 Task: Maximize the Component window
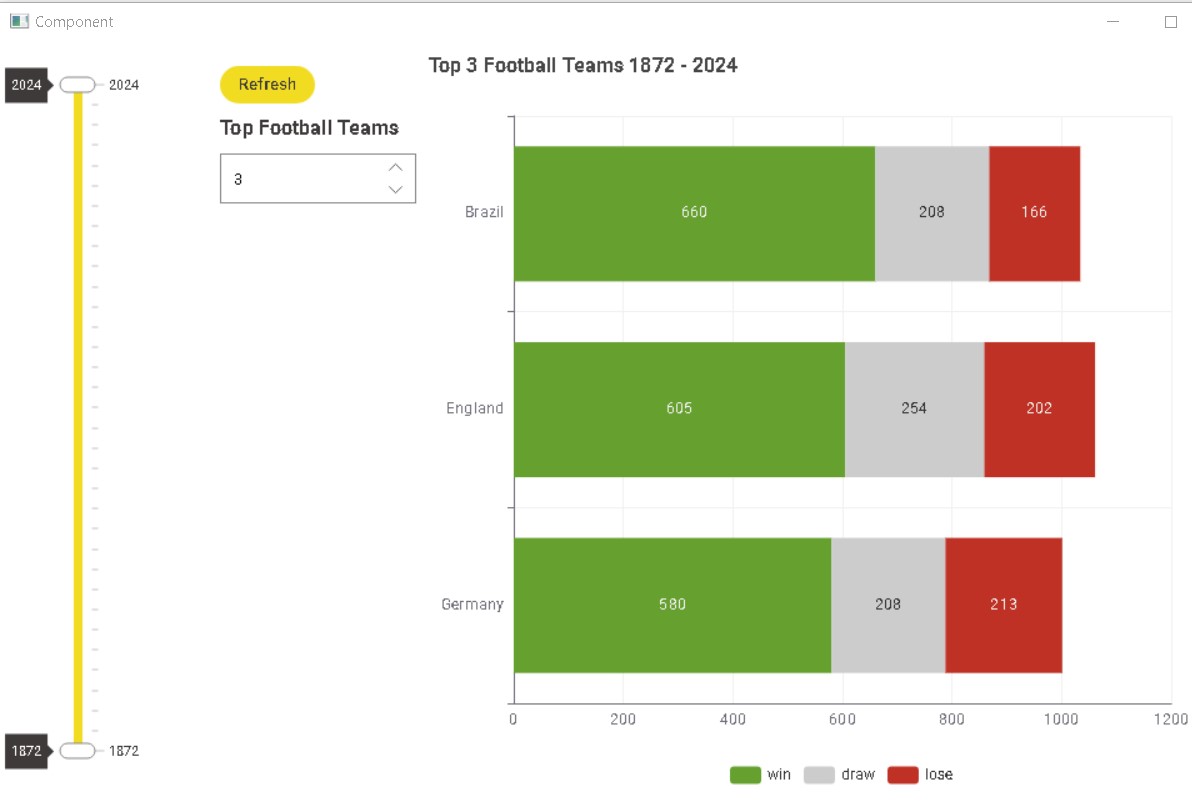tap(1171, 22)
